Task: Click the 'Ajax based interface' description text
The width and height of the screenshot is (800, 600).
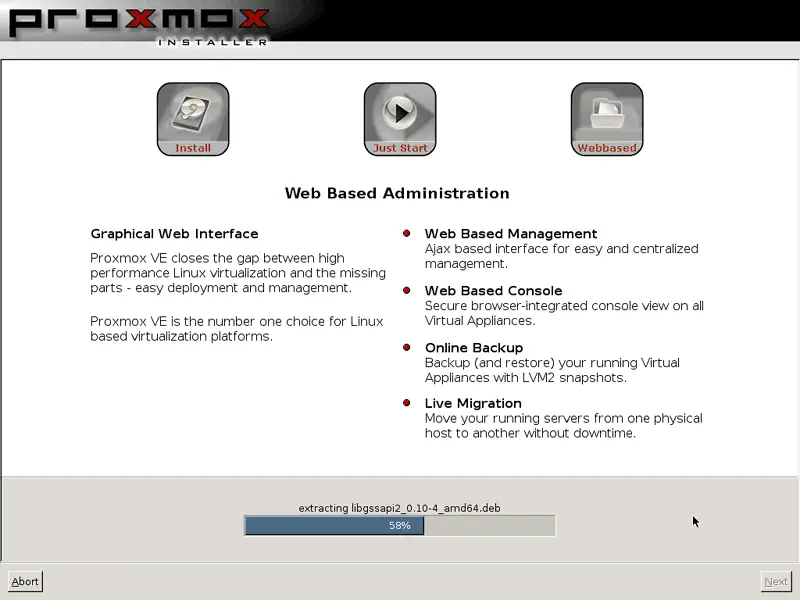Action: 562,256
